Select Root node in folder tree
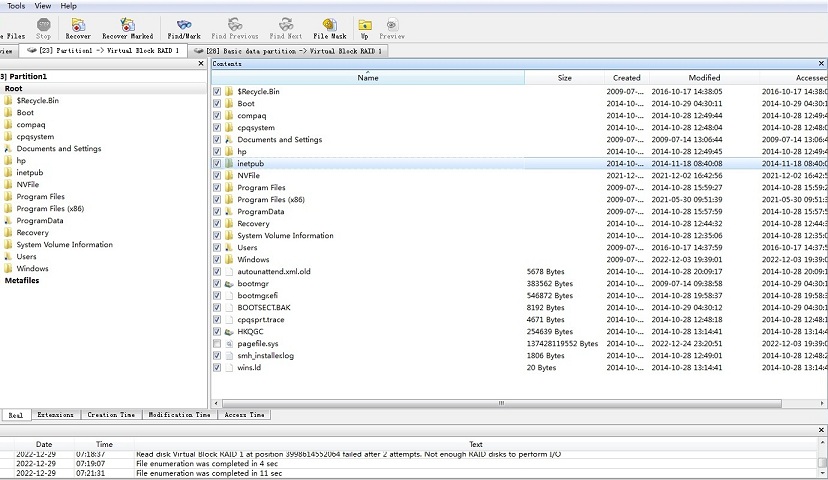This screenshot has width=828, height=480. click(14, 89)
